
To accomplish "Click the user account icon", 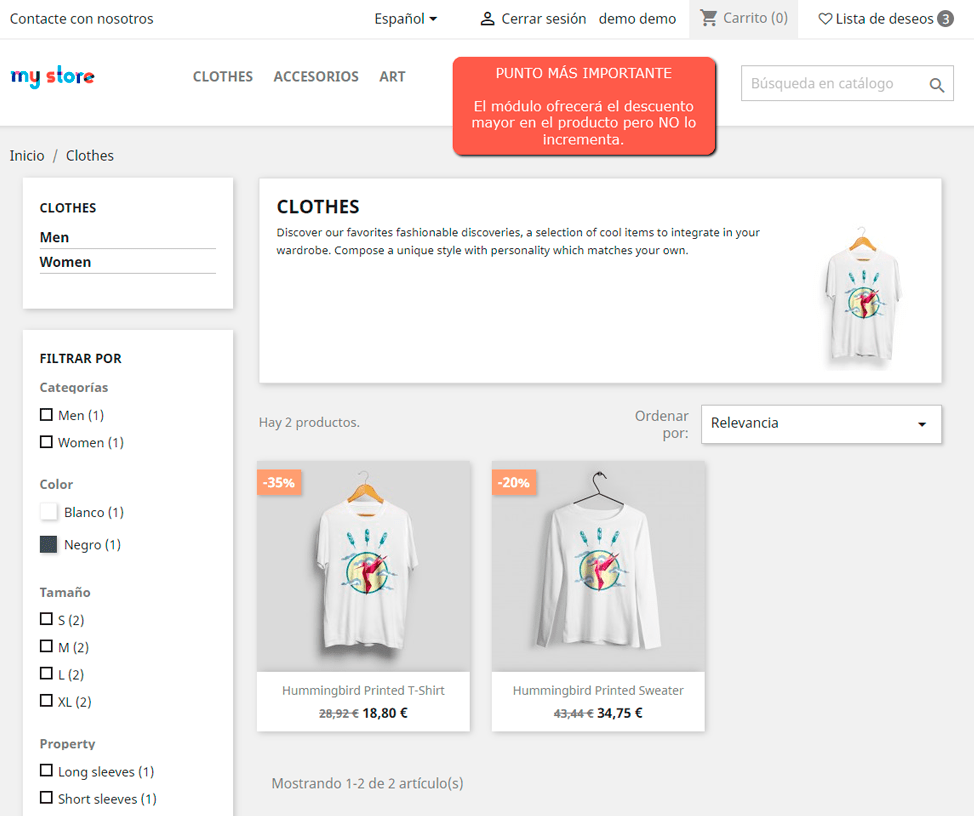I will point(487,19).
